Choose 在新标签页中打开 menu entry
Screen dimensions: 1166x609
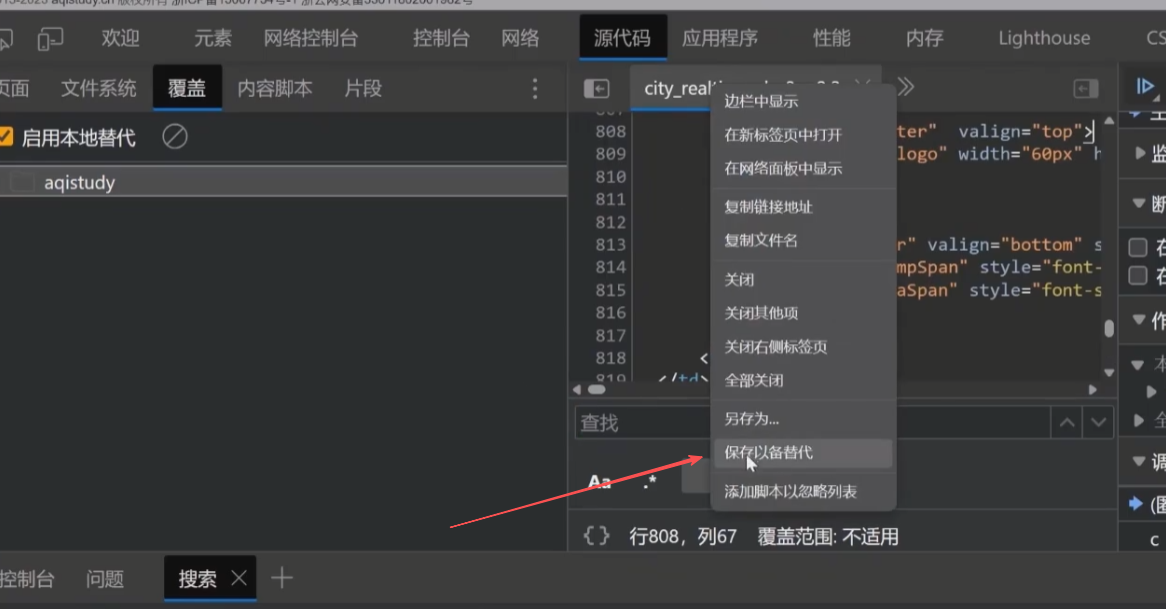(802, 135)
